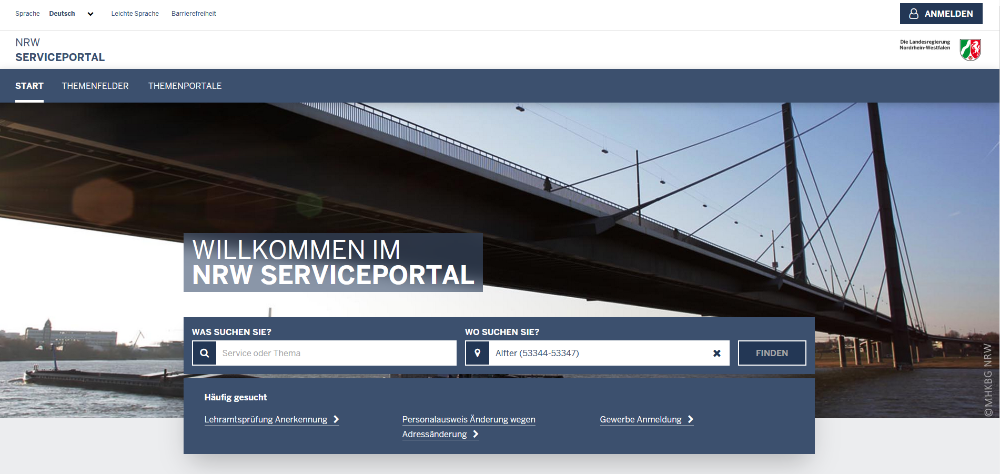Click the Sprache label
1000x474 pixels.
[27, 13]
